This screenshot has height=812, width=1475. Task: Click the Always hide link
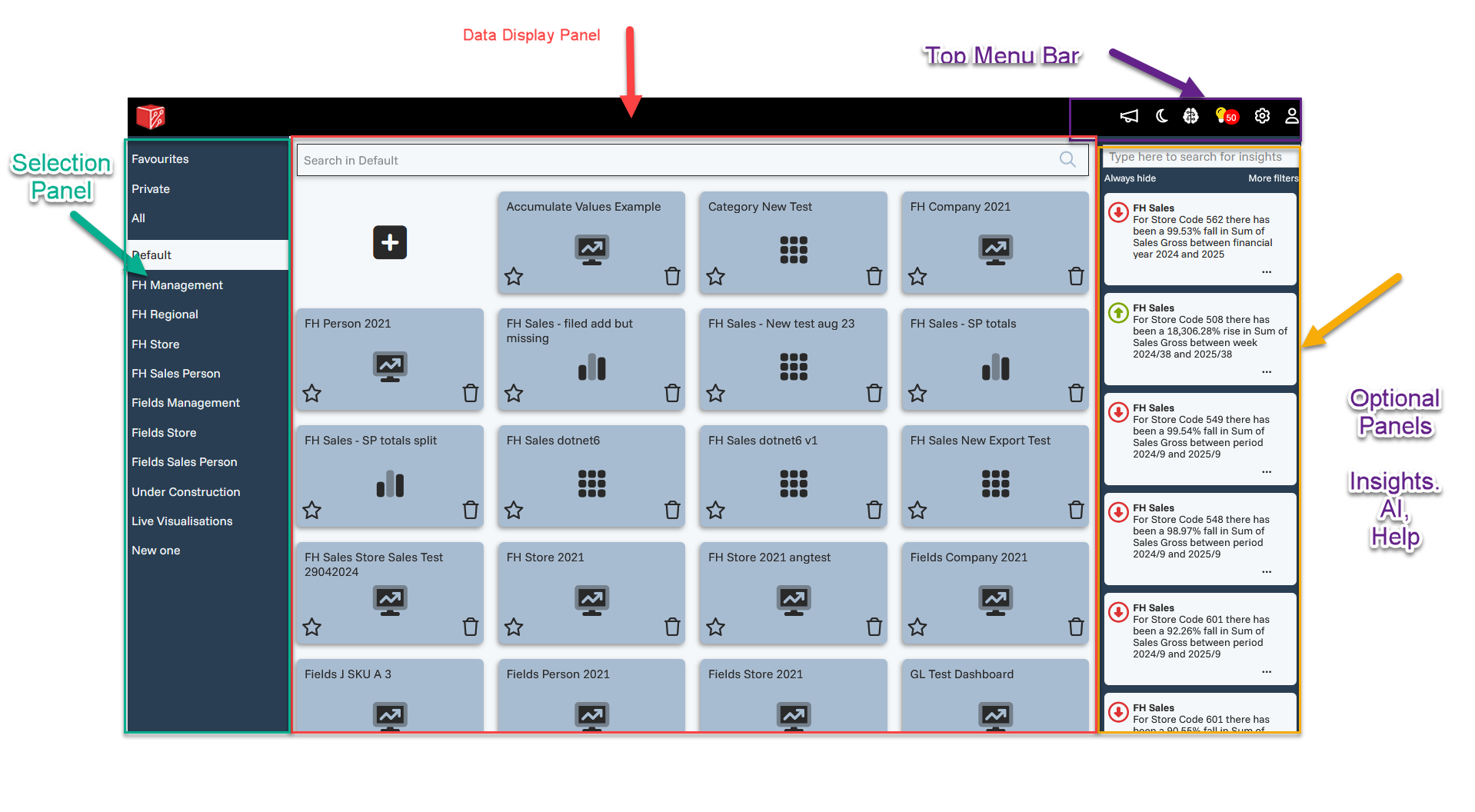pyautogui.click(x=1130, y=178)
